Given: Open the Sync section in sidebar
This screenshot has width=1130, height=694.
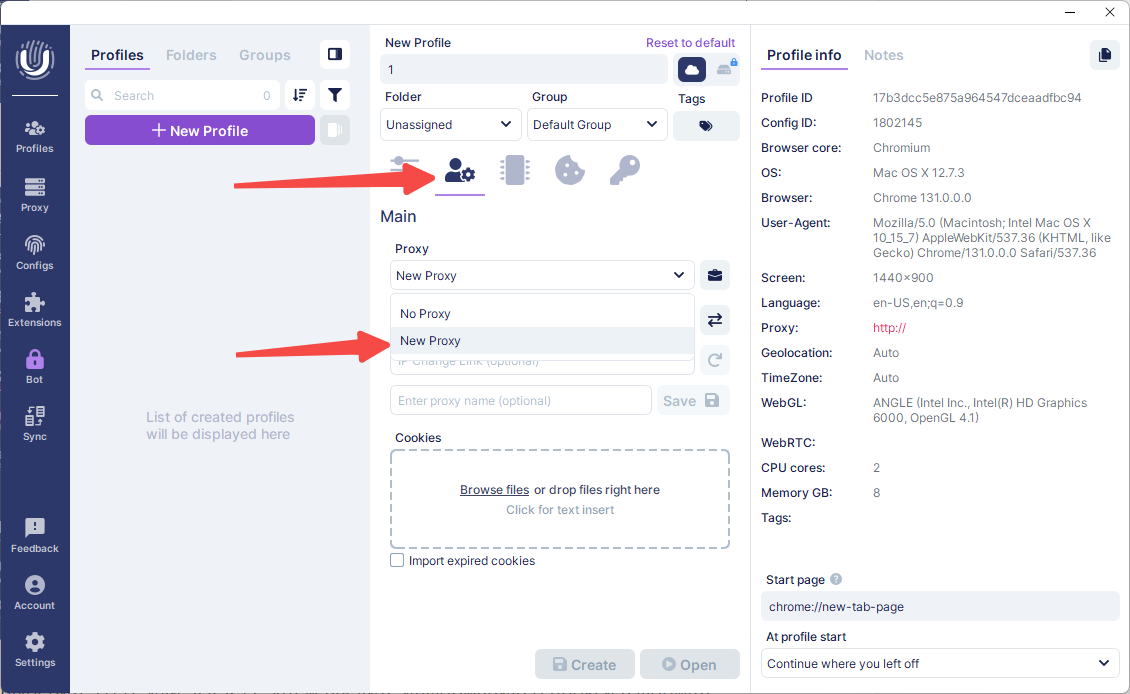Looking at the screenshot, I should point(35,423).
